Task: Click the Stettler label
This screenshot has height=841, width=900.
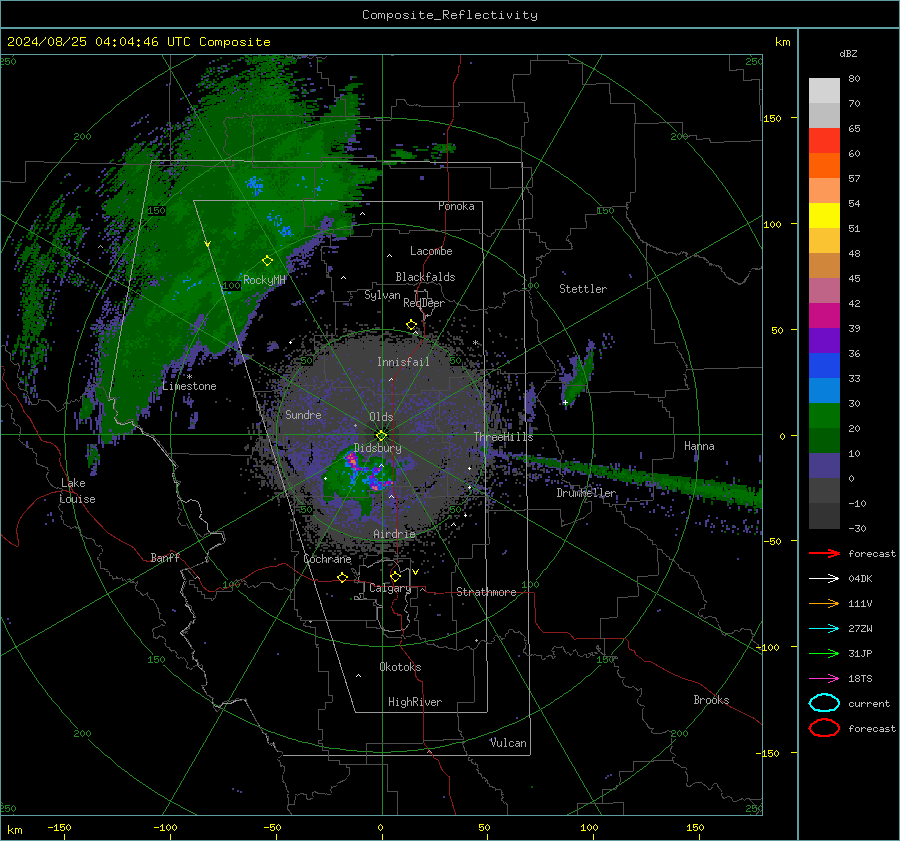Action: pyautogui.click(x=583, y=289)
